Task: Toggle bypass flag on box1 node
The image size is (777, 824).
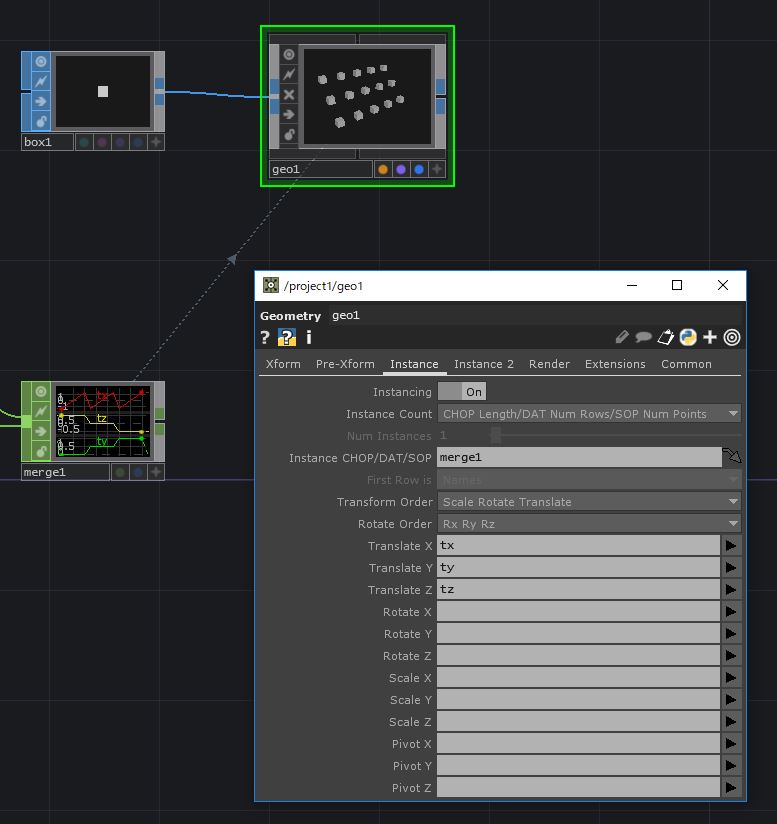Action: pyautogui.click(x=41, y=81)
